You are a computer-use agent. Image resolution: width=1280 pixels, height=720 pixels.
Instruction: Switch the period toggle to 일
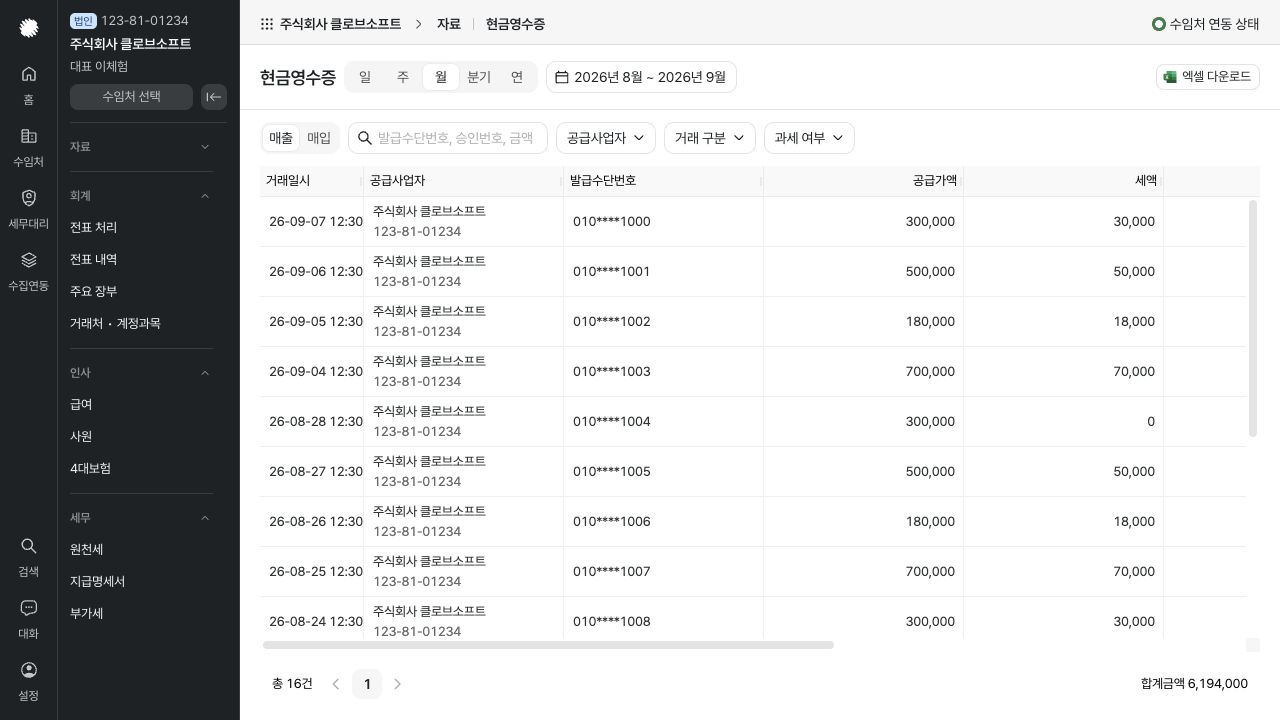(365, 77)
